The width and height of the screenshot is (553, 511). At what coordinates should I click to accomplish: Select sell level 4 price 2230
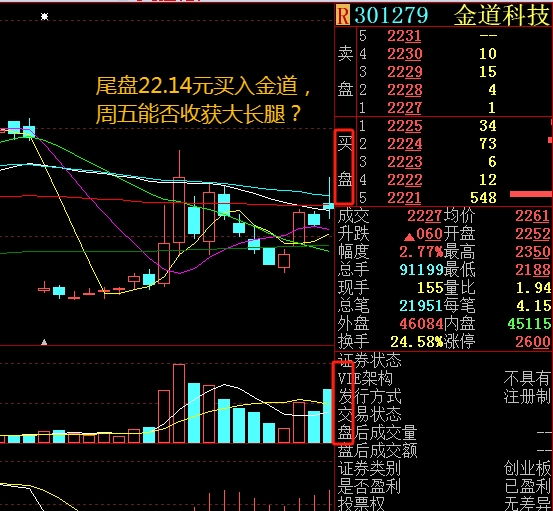[405, 54]
